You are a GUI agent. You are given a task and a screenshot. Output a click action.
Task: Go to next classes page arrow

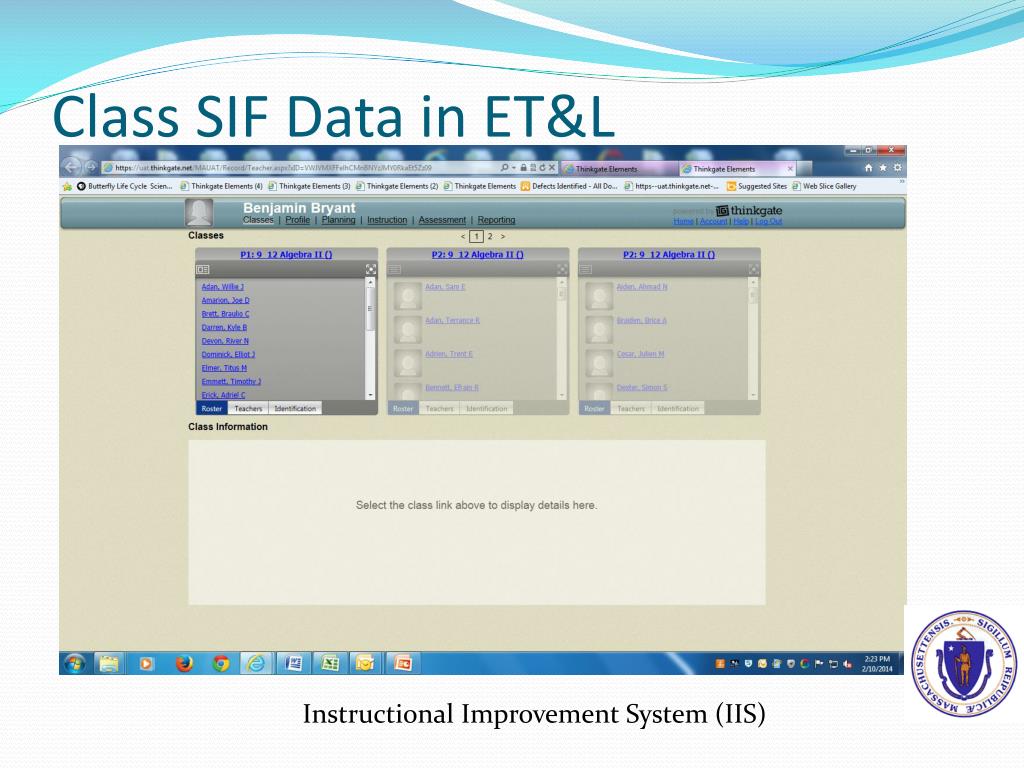click(x=503, y=236)
